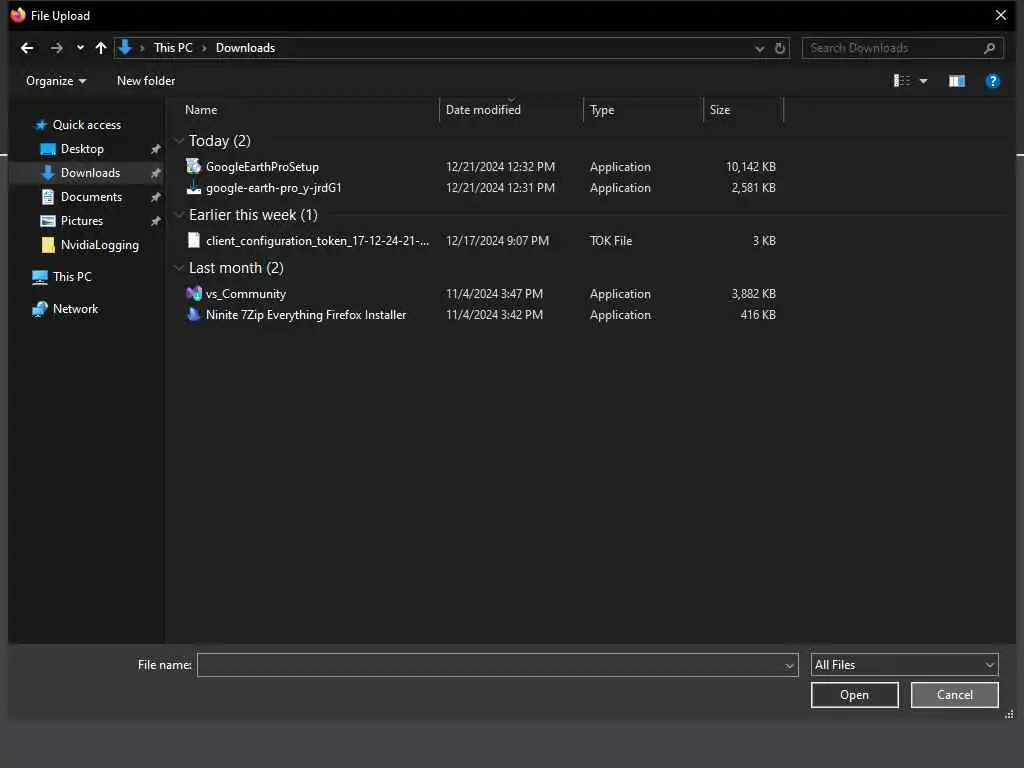This screenshot has width=1024, height=768.
Task: Click the pin icon beside Pictures
Action: tap(155, 221)
